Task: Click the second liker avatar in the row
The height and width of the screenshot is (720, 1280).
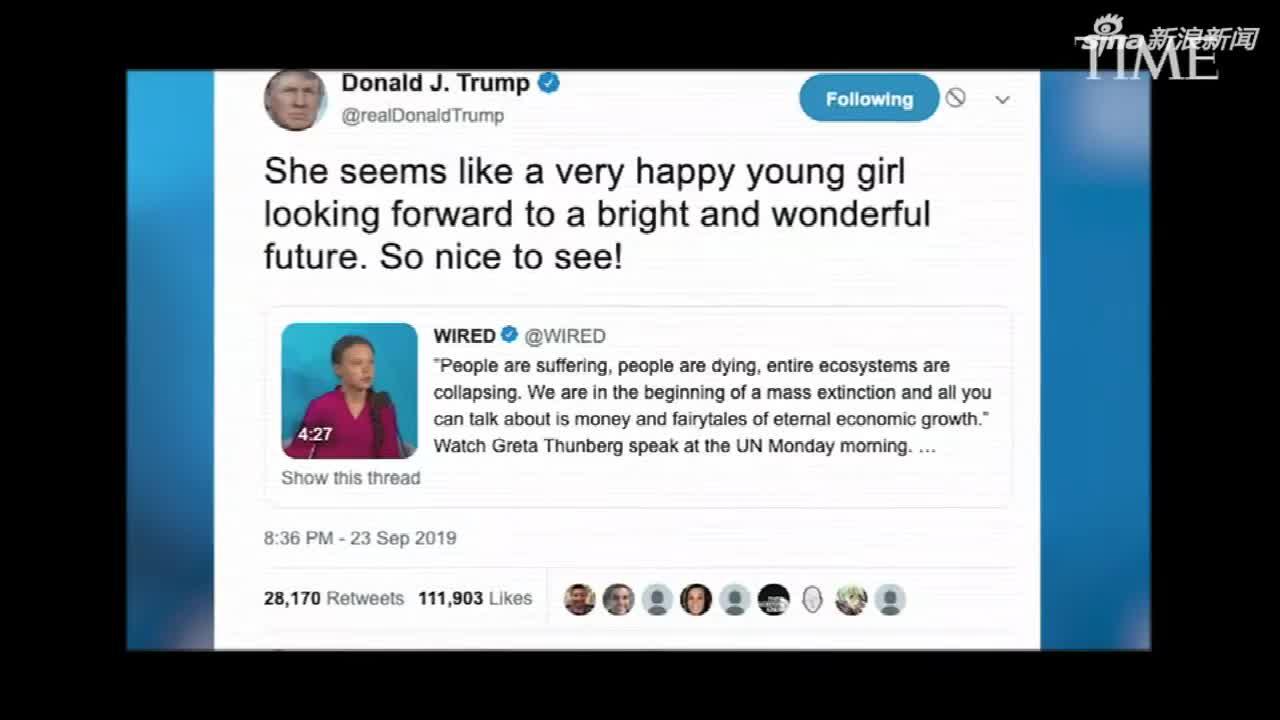Action: tap(618, 599)
